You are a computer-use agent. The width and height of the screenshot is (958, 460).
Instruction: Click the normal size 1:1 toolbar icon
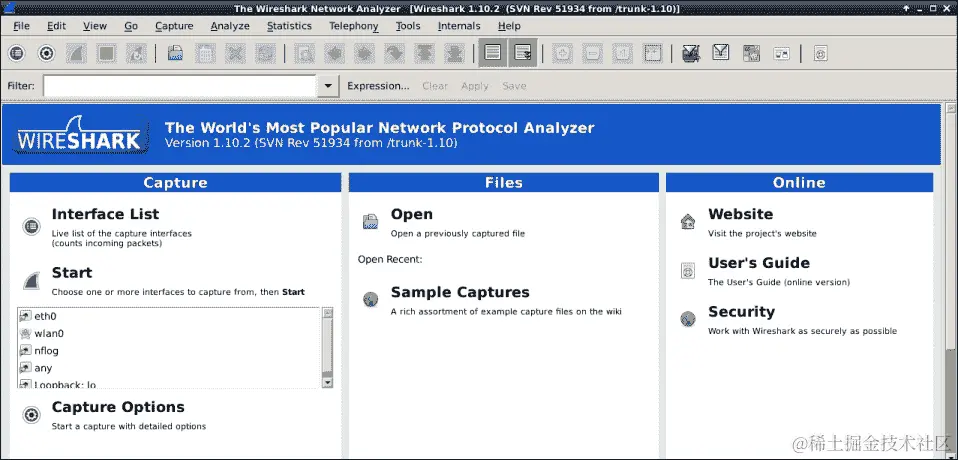[622, 54]
